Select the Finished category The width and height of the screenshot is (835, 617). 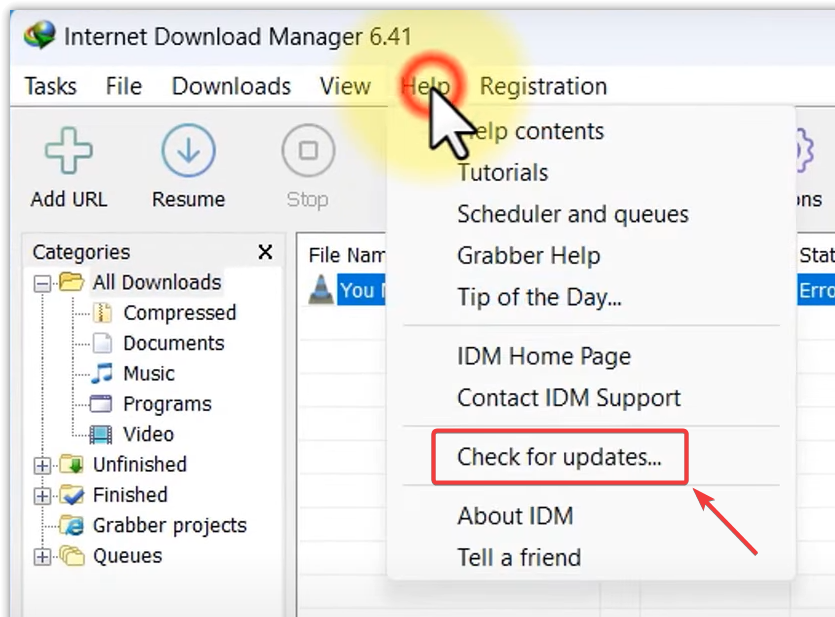[x=130, y=495]
